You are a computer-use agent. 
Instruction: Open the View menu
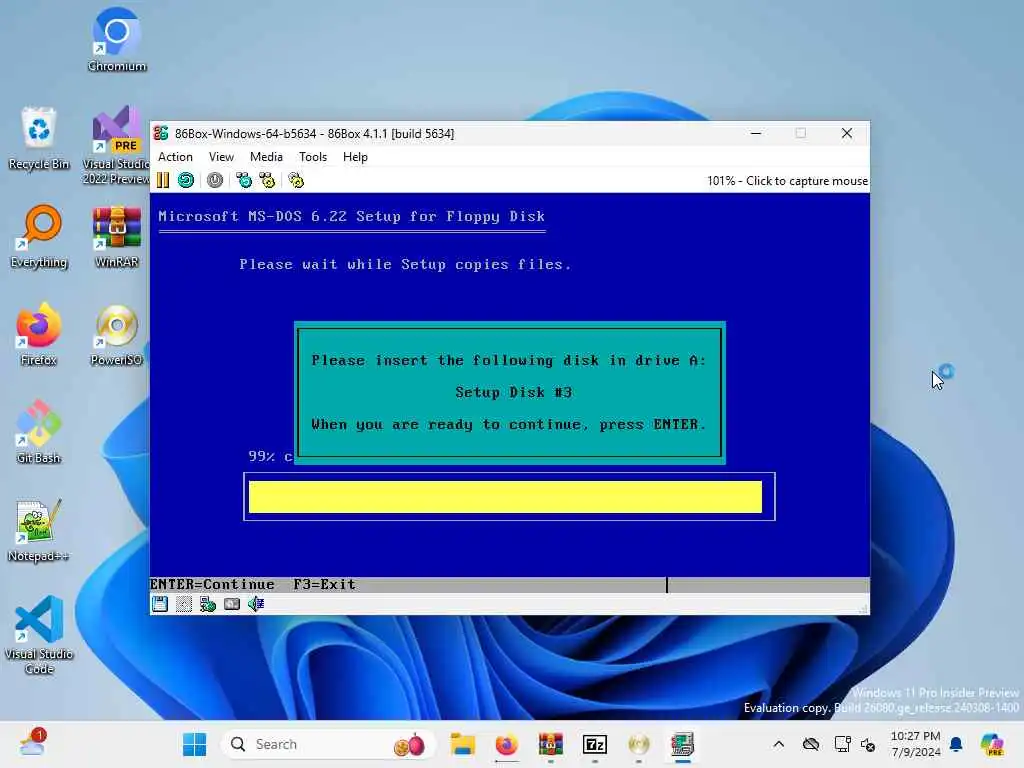click(221, 157)
